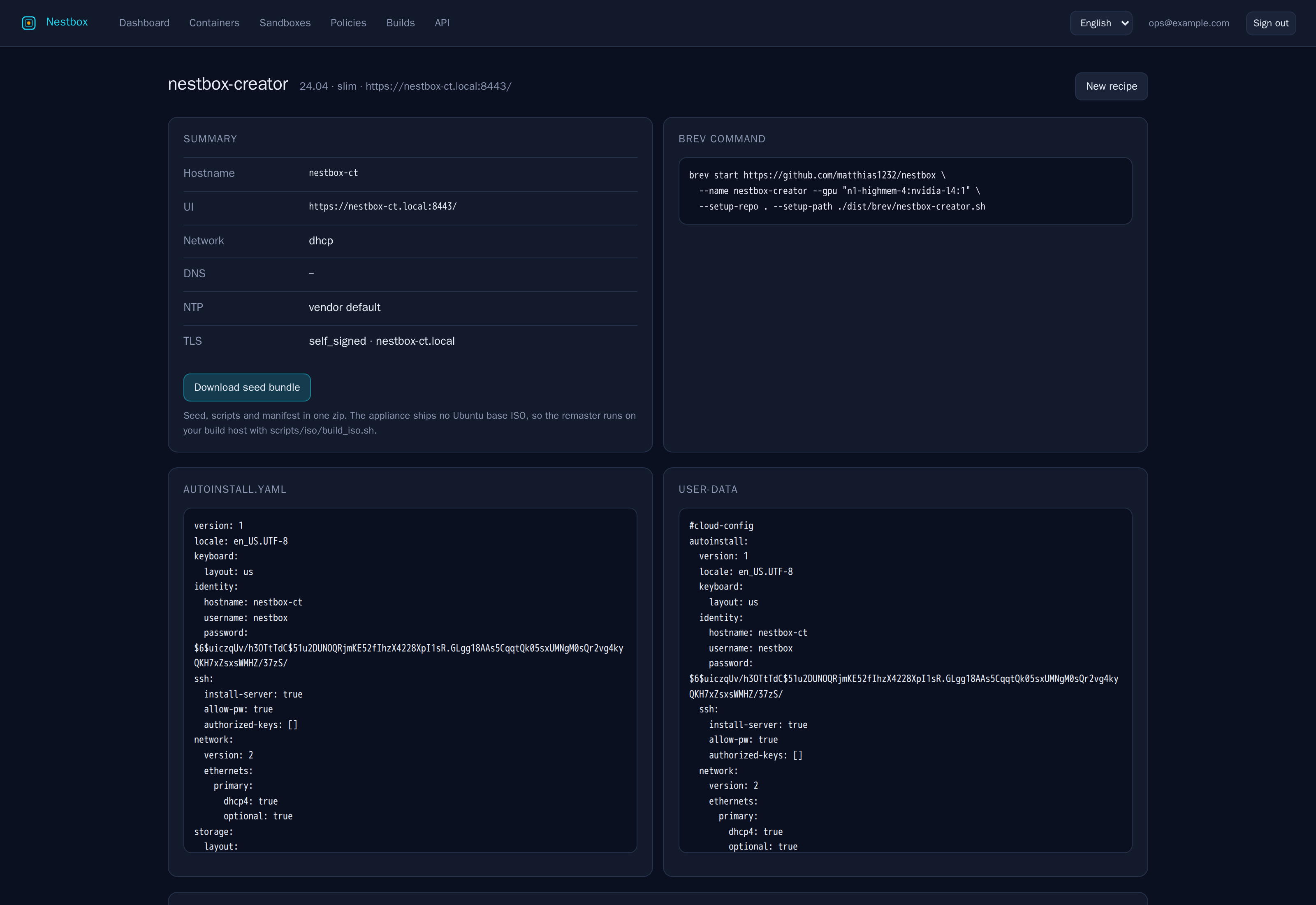Select the USER-DATA panel heading
This screenshot has width=1316, height=905.
(708, 490)
